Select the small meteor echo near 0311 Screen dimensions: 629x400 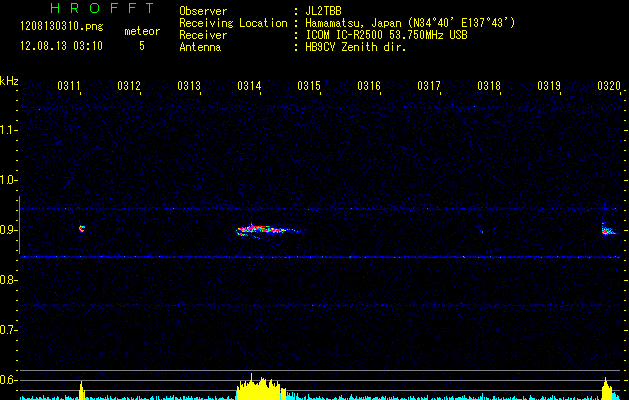[82, 228]
